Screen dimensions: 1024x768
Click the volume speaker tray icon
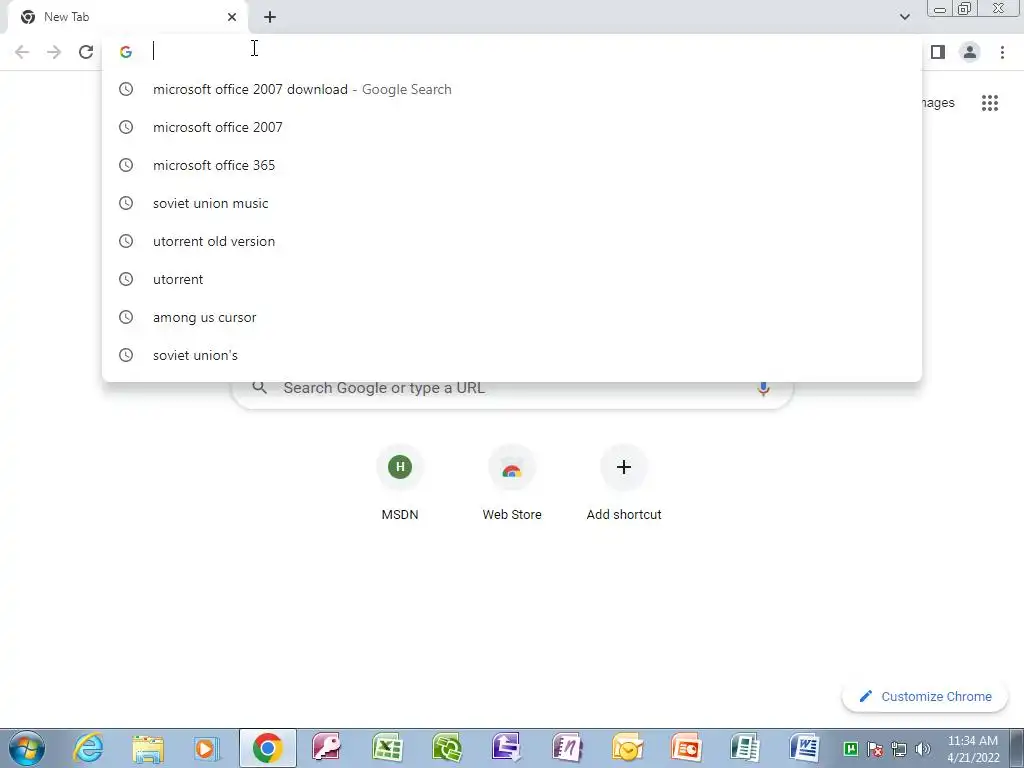(923, 749)
